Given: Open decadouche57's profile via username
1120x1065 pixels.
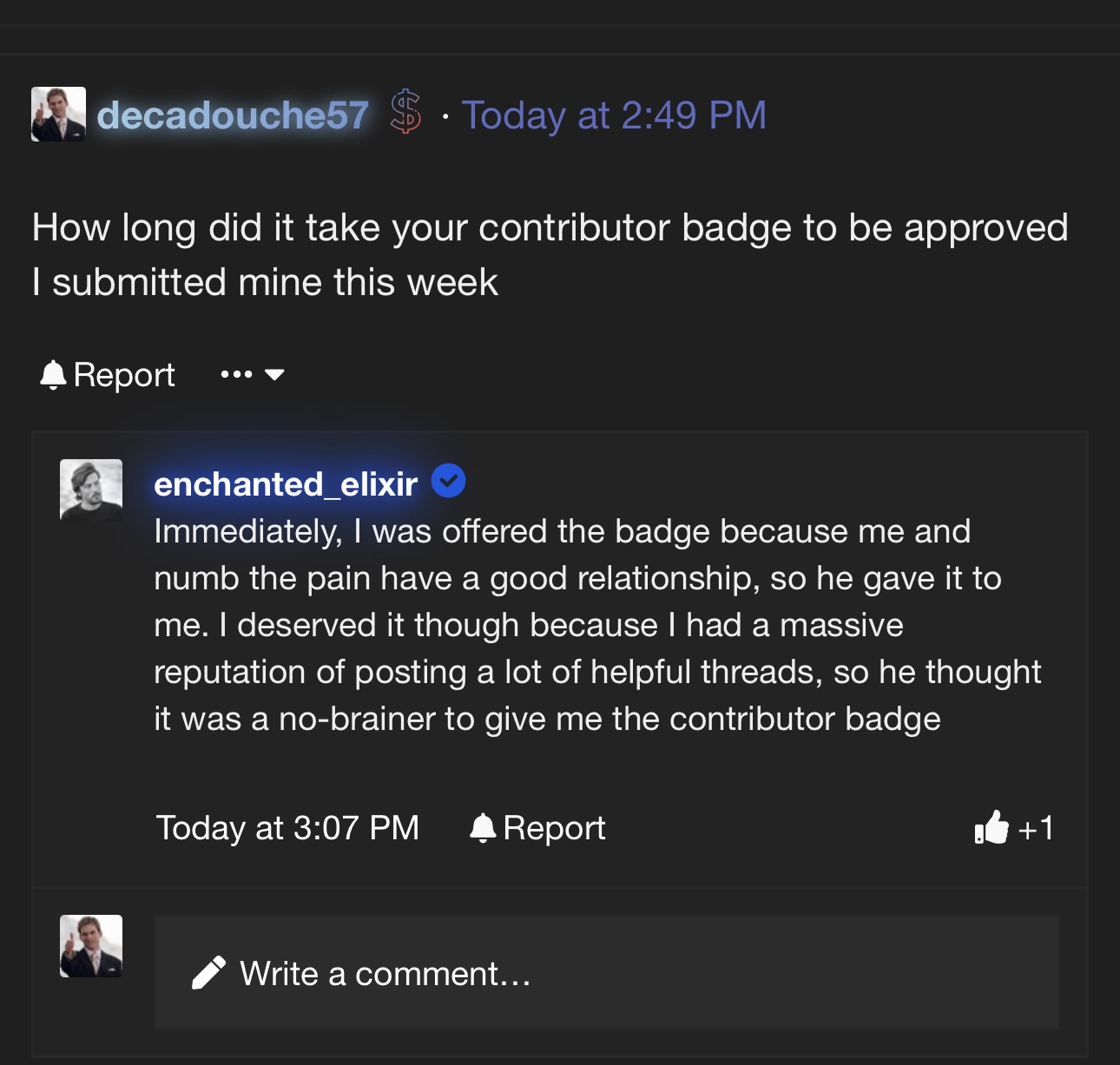Looking at the screenshot, I should (233, 115).
